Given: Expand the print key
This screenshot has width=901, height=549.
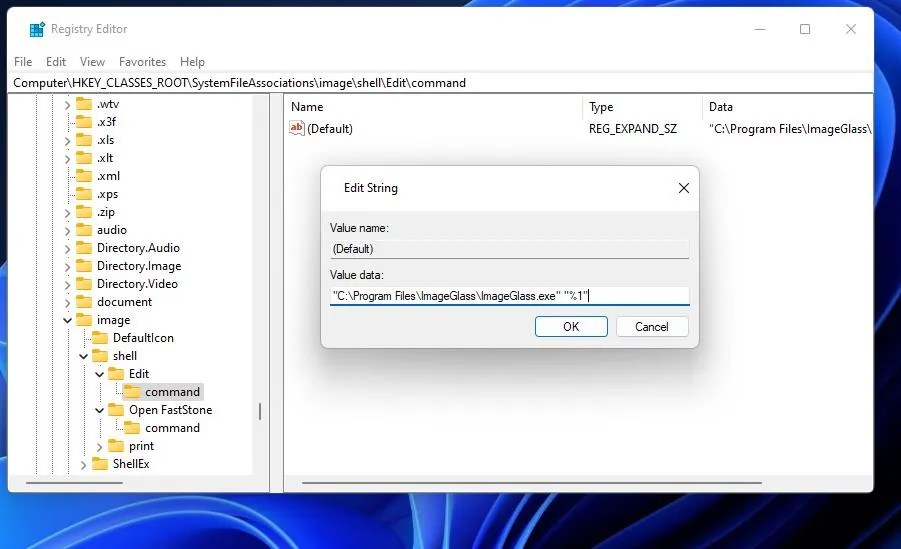Looking at the screenshot, I should point(99,447).
